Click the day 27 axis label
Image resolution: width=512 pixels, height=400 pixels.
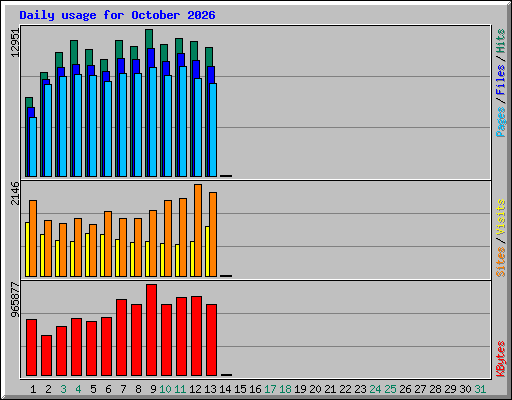[x=420, y=389]
